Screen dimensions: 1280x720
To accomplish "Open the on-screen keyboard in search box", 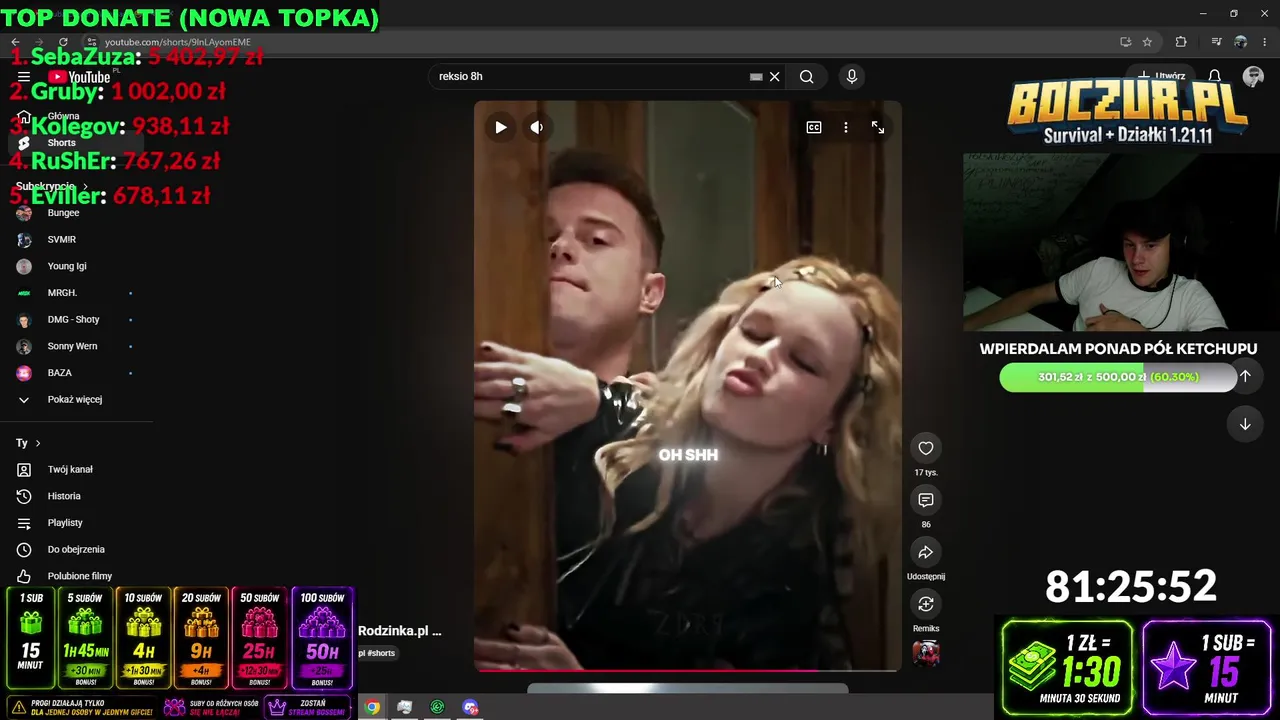I will (756, 77).
